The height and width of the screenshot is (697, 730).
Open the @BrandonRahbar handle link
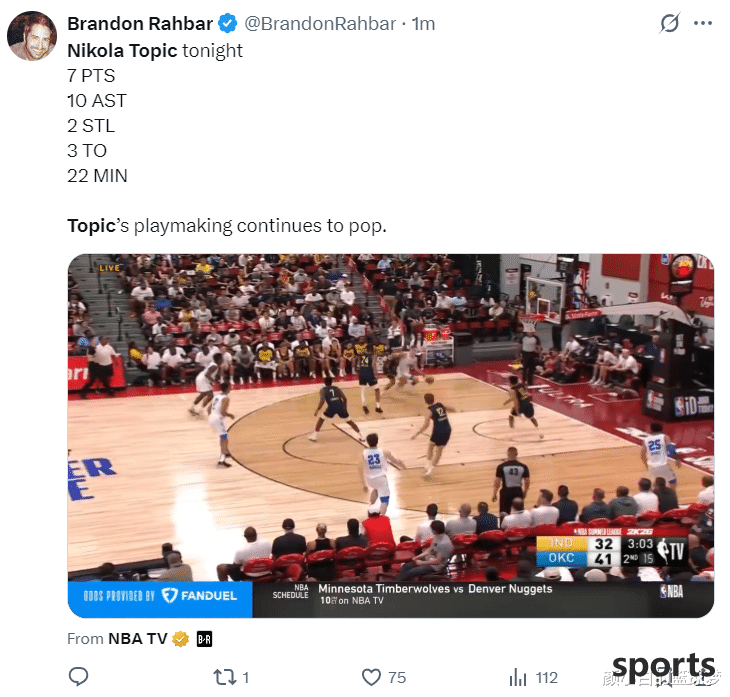pyautogui.click(x=320, y=23)
